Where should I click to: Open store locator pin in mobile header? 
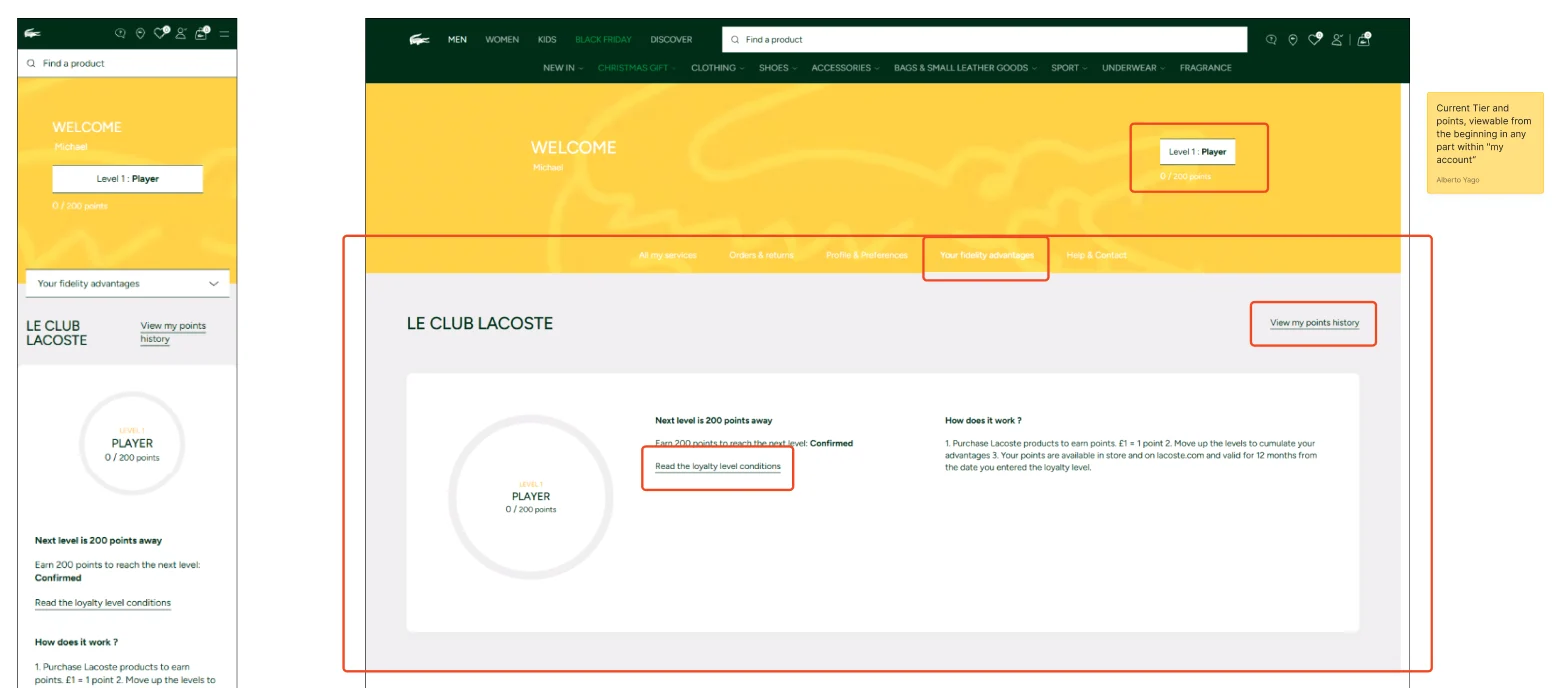click(140, 33)
